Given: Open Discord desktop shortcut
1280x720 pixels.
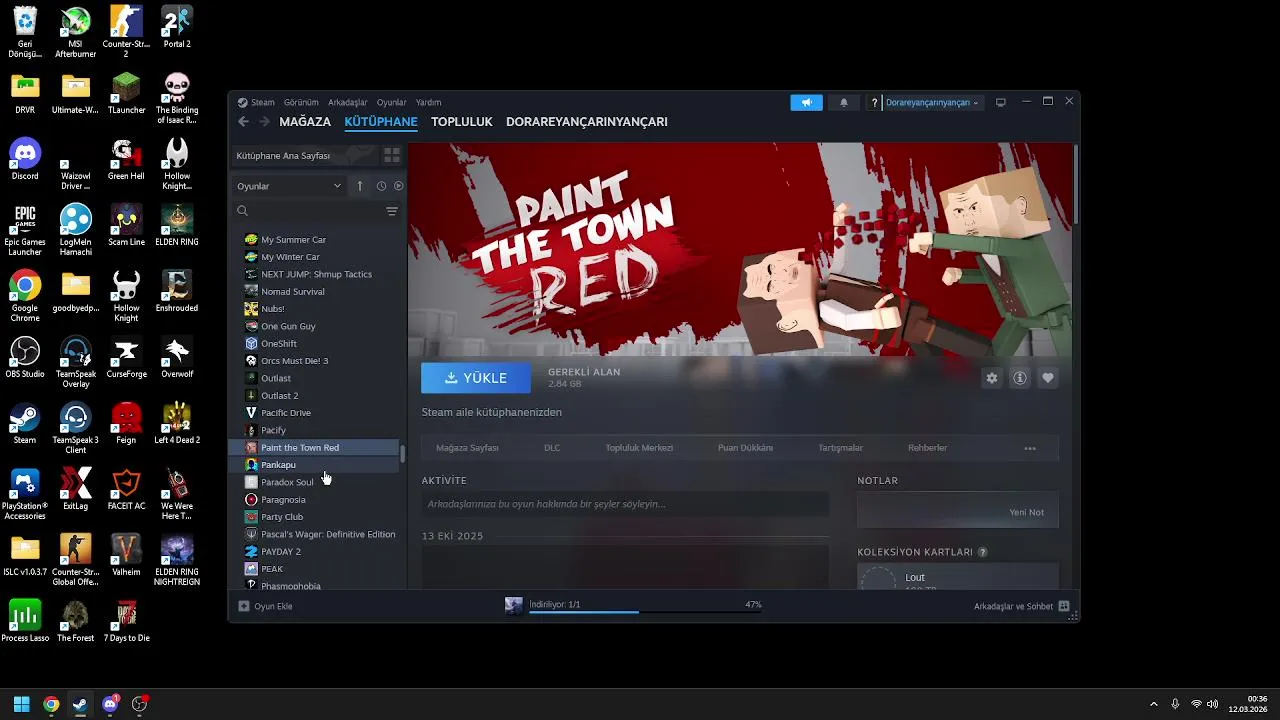Looking at the screenshot, I should coord(25,159).
